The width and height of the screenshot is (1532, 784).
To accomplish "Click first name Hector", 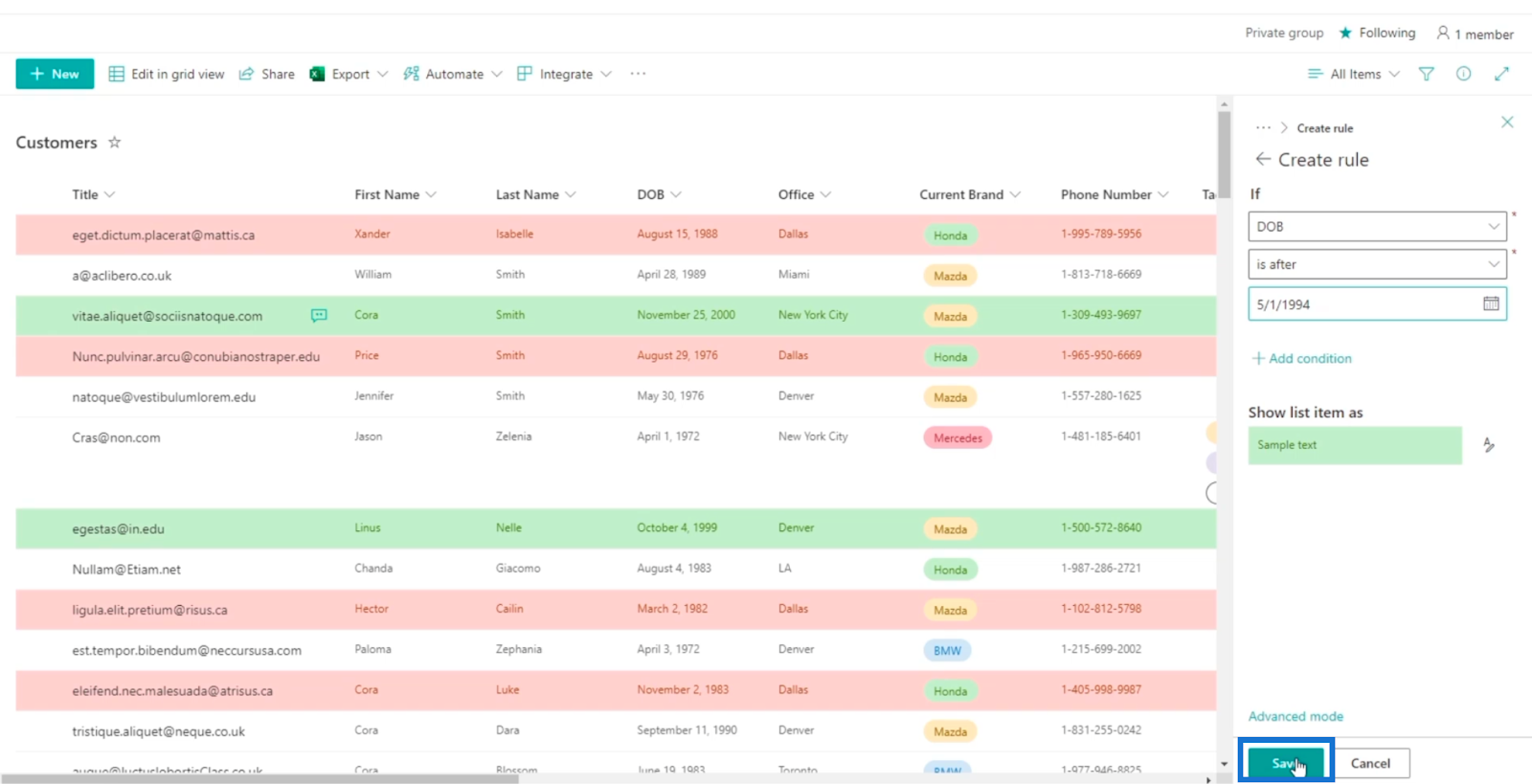I will tap(371, 609).
